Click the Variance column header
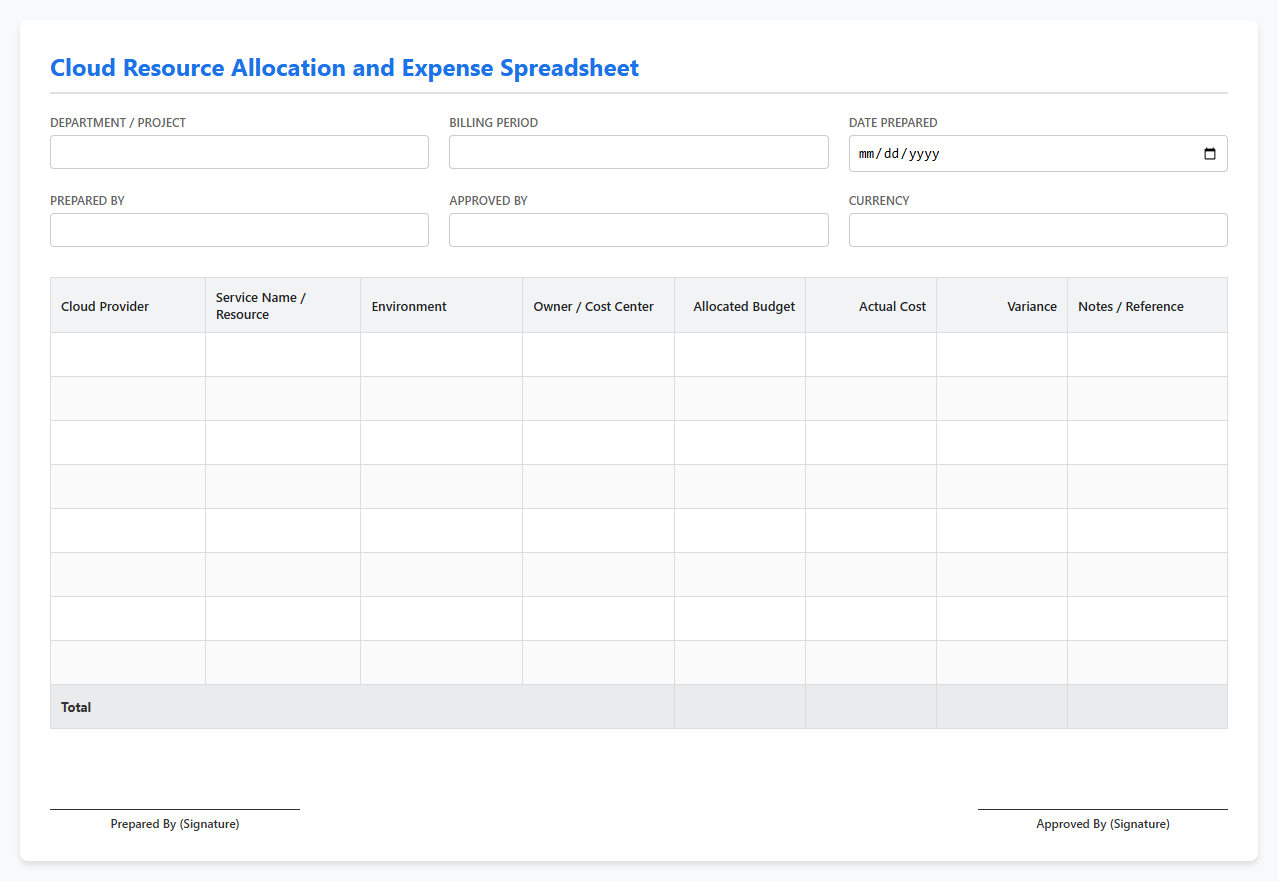The width and height of the screenshot is (1278, 881). pyautogui.click(x=1002, y=306)
